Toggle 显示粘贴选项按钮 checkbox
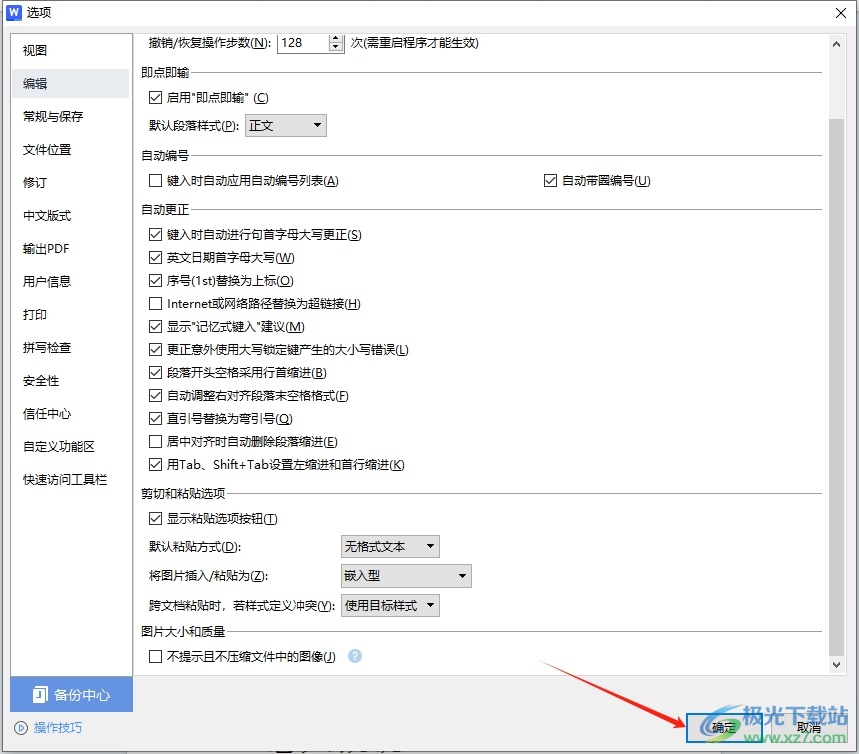This screenshot has width=859, height=754. [x=155, y=518]
